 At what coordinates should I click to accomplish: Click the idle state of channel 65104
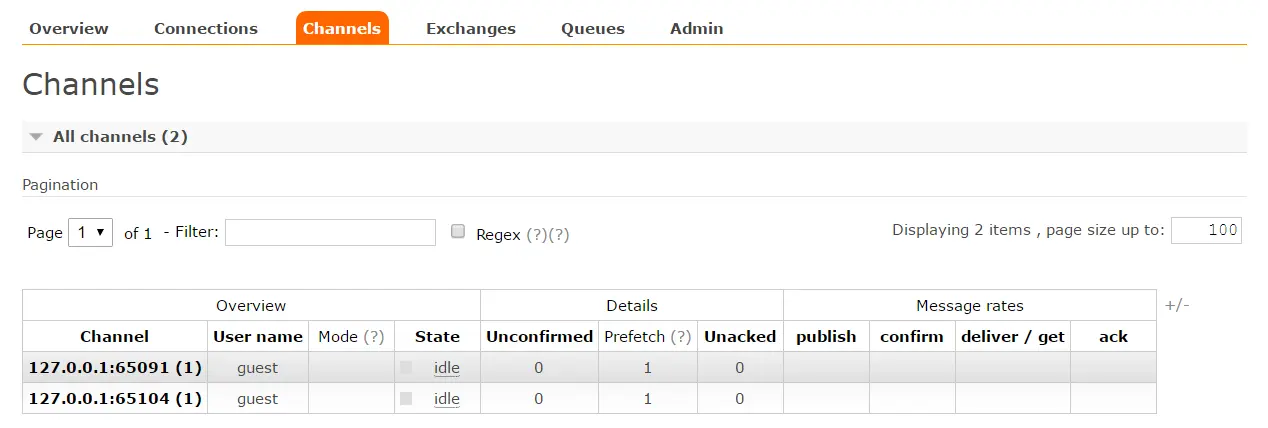[447, 399]
